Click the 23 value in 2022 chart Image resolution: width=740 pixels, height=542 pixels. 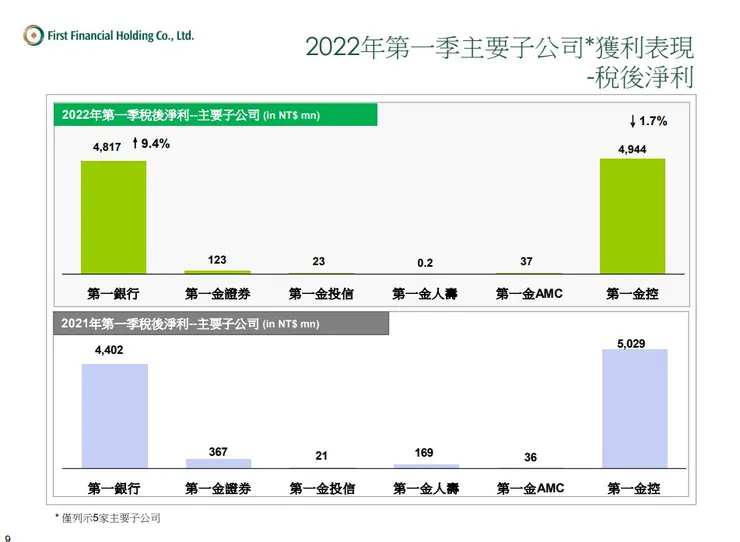pyautogui.click(x=319, y=261)
